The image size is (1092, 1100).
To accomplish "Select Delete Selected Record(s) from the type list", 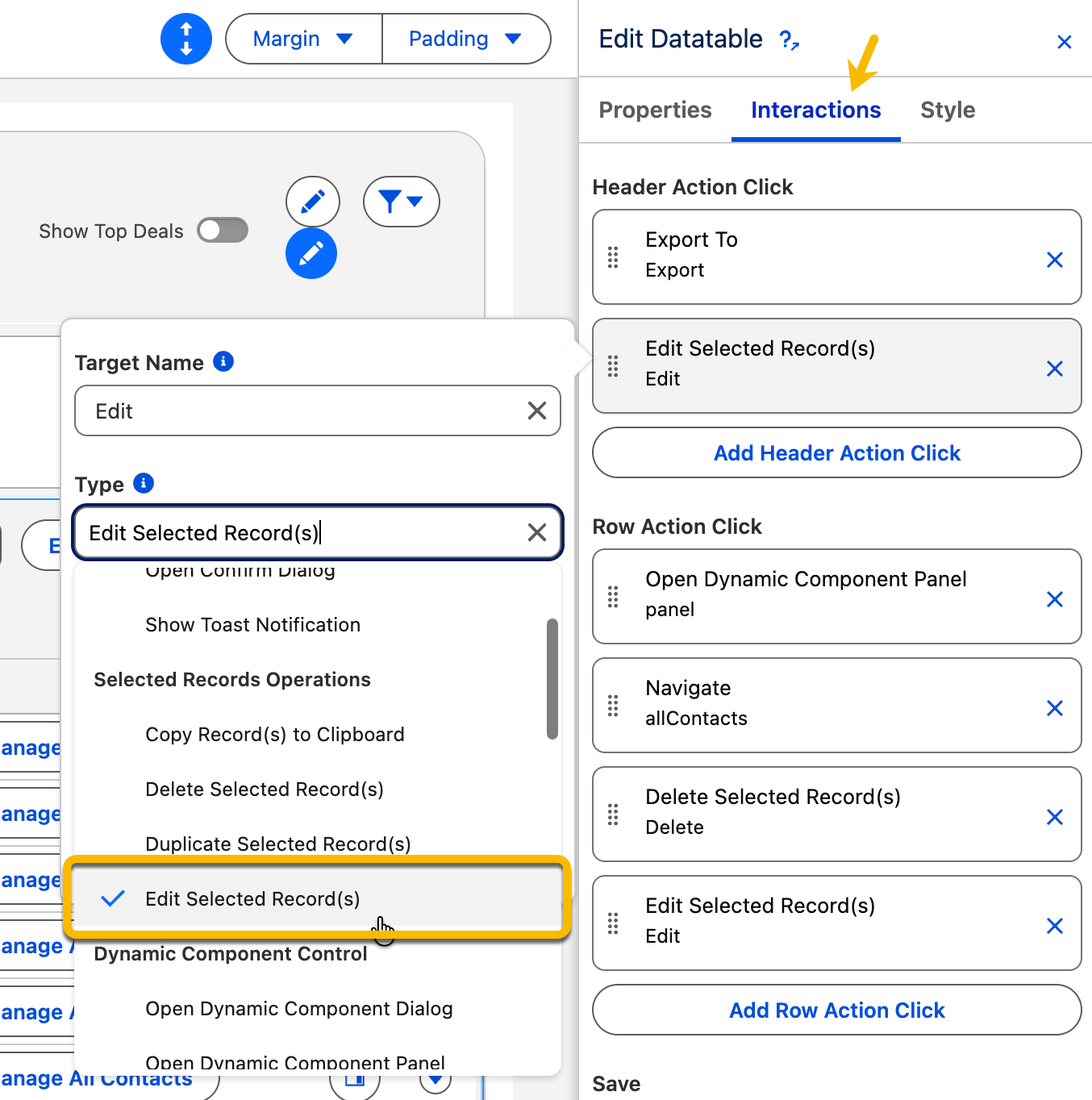I will 264,789.
